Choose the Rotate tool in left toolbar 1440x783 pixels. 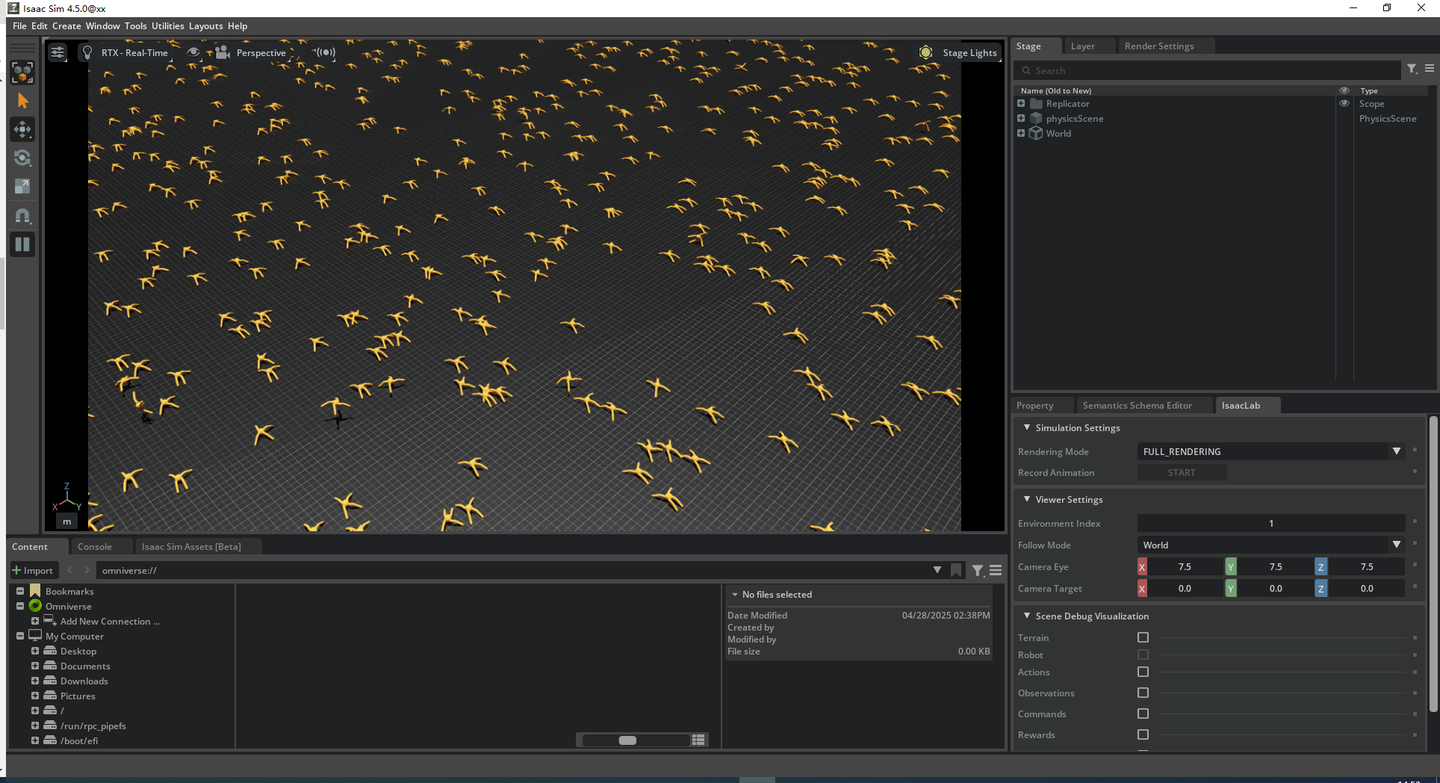coord(22,158)
